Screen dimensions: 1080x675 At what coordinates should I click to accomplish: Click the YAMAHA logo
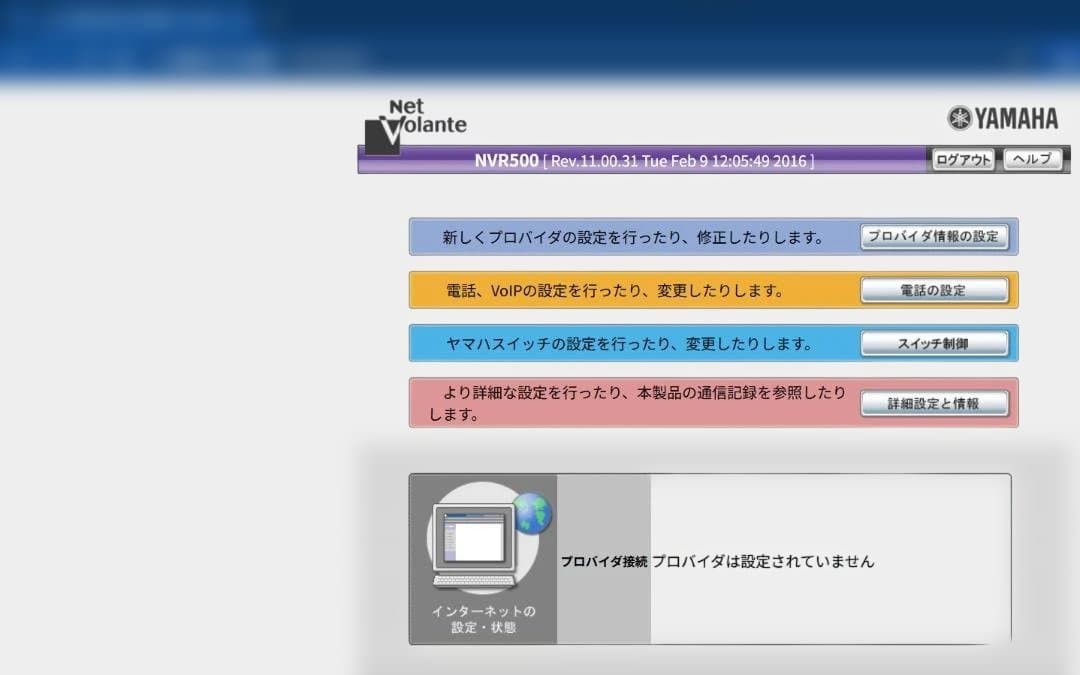click(x=1002, y=118)
